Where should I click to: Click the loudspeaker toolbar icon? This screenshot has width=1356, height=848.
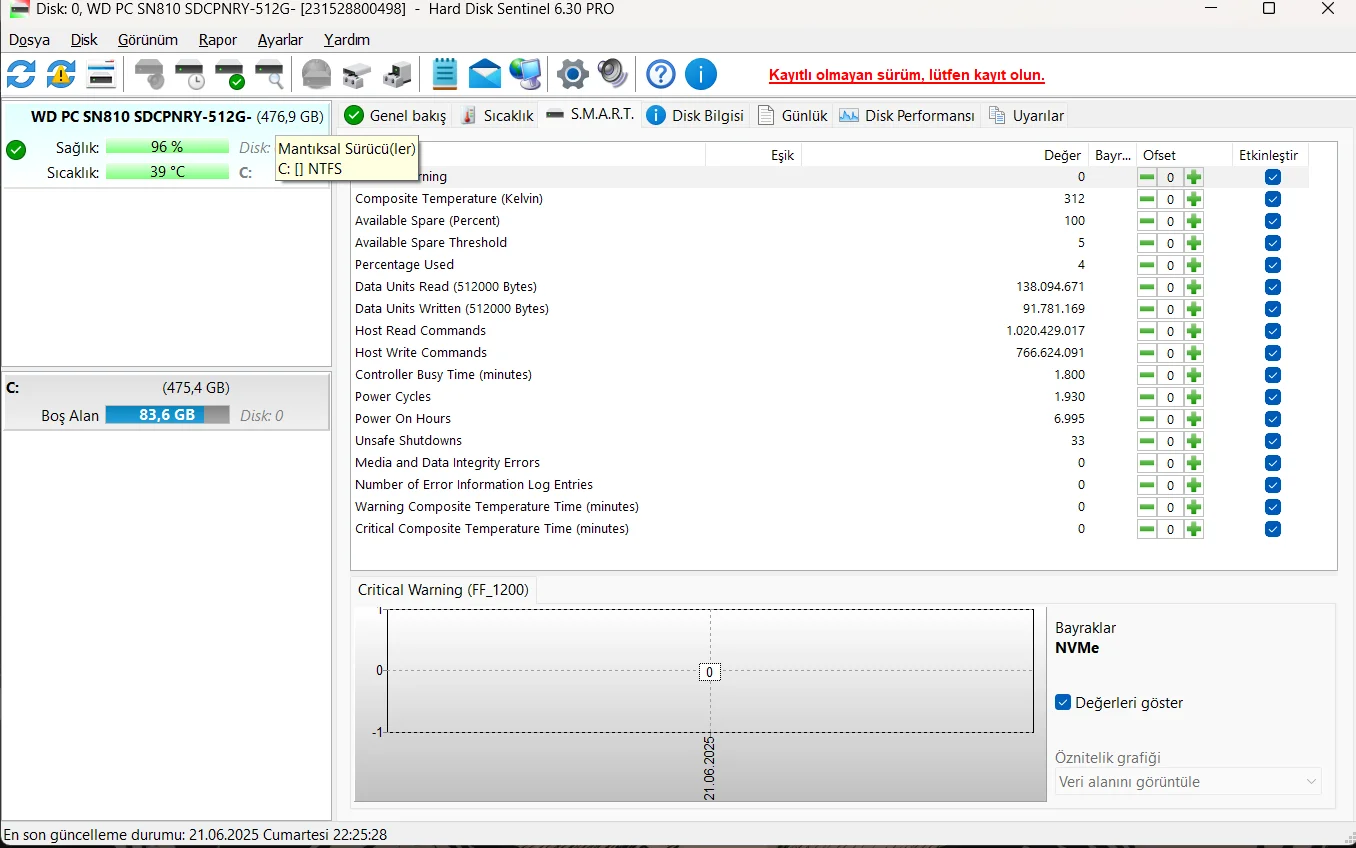tap(612, 74)
